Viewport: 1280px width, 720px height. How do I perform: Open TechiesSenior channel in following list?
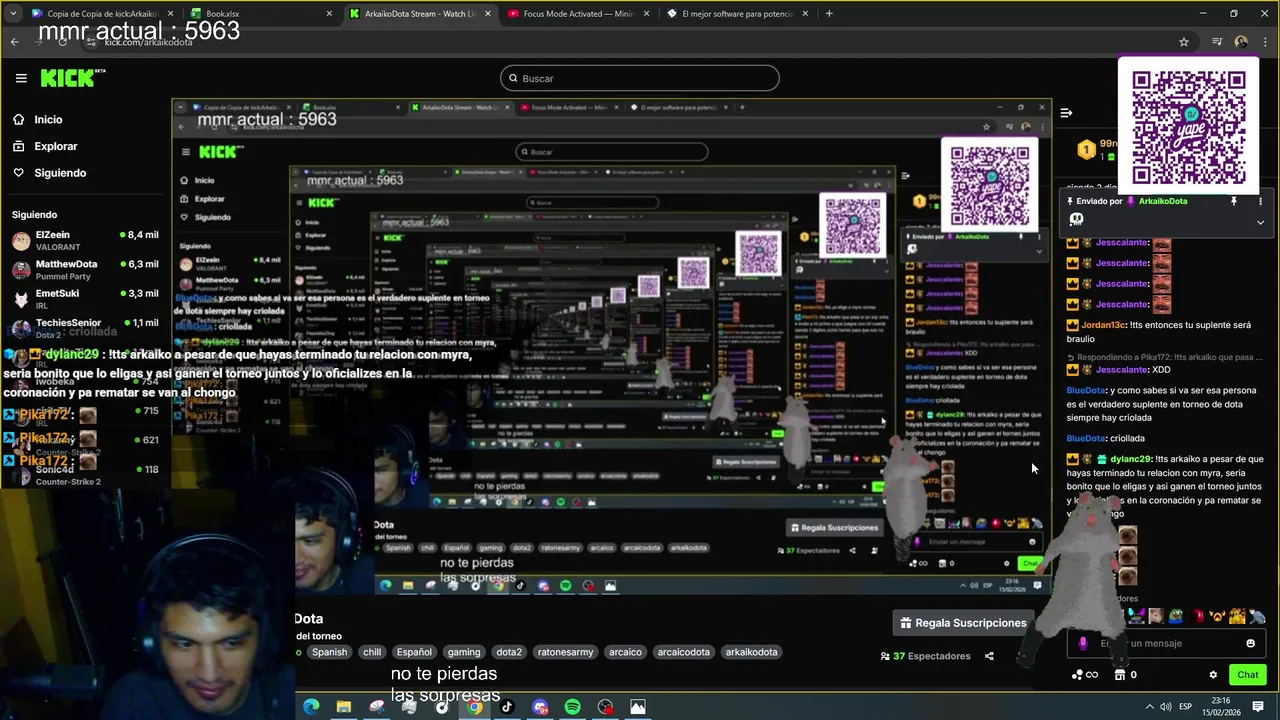(85, 327)
